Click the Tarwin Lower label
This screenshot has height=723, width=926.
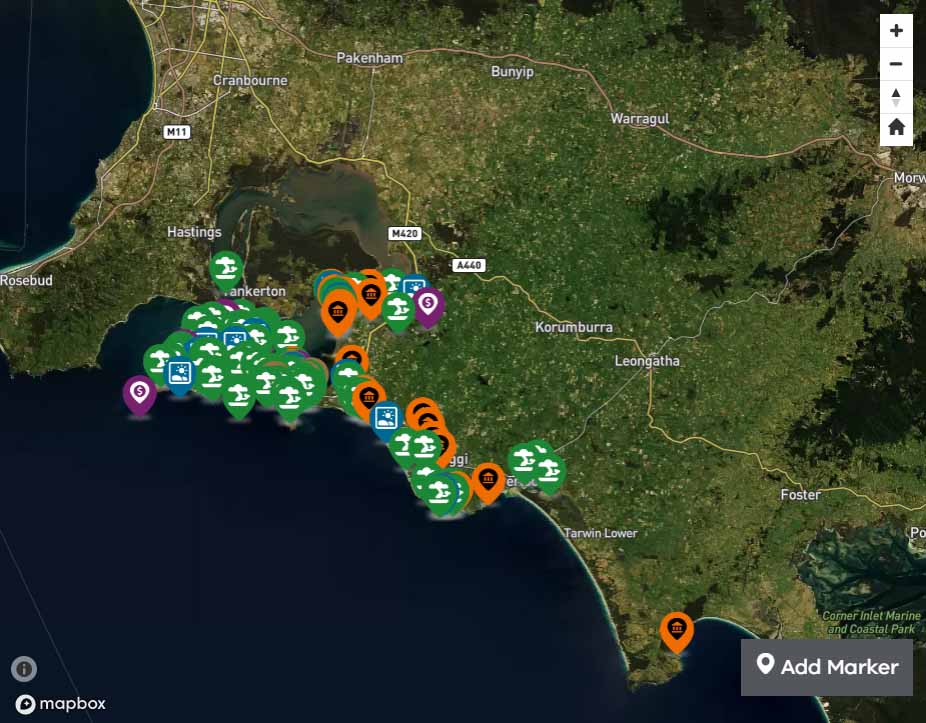[601, 533]
